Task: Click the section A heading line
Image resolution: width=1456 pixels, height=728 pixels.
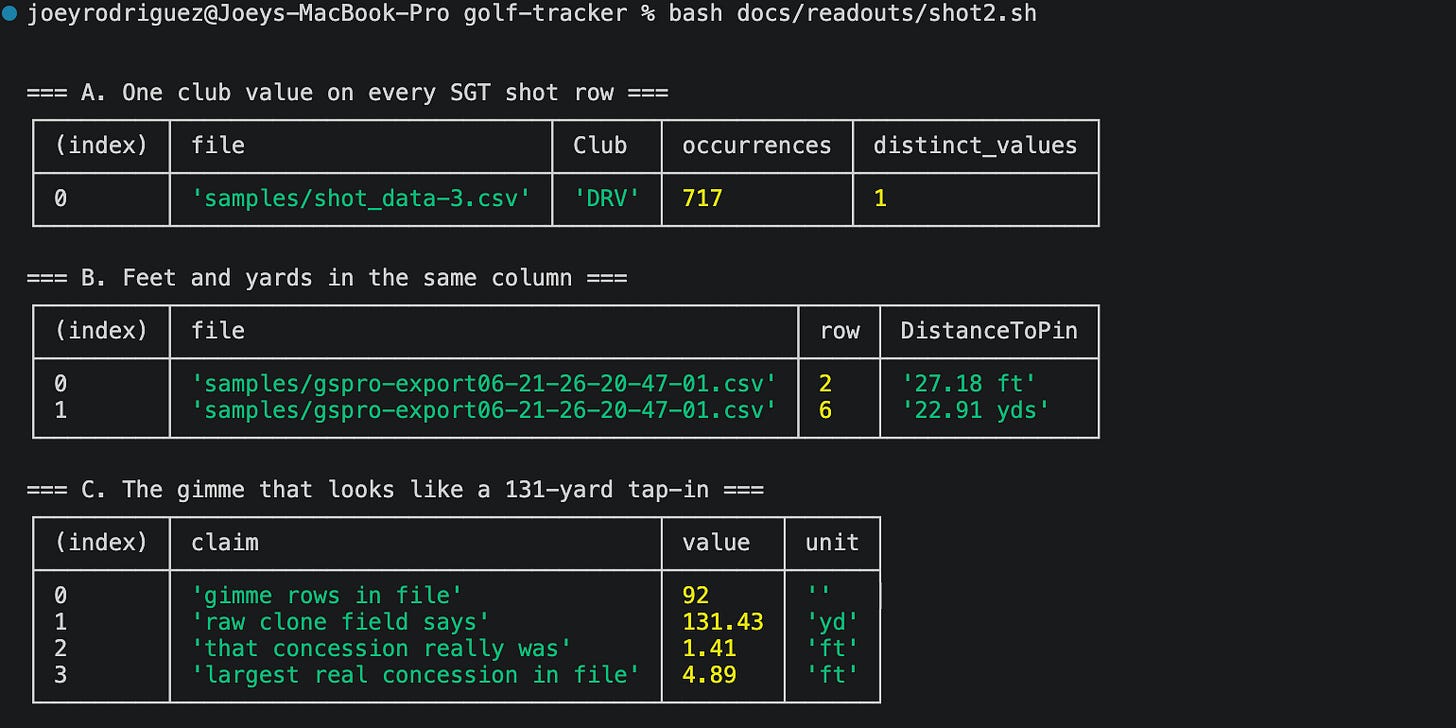Action: 347,93
